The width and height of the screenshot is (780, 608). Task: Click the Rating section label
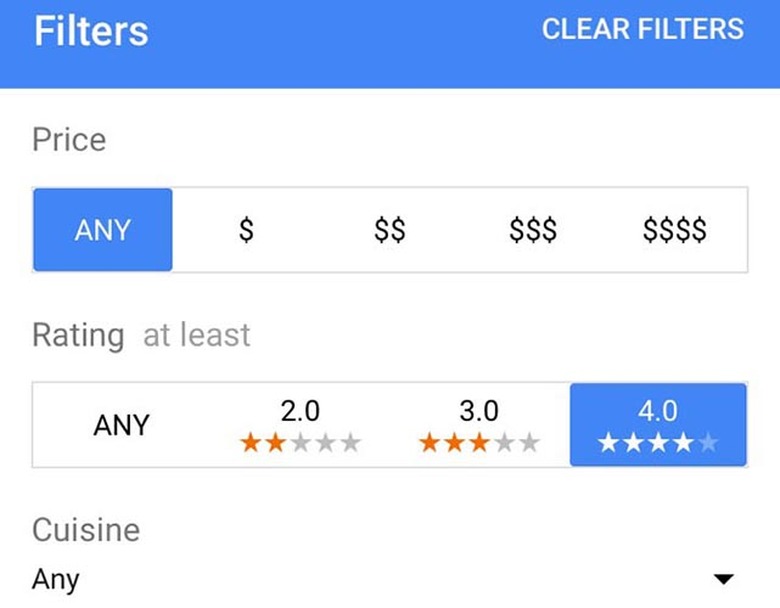[x=78, y=335]
